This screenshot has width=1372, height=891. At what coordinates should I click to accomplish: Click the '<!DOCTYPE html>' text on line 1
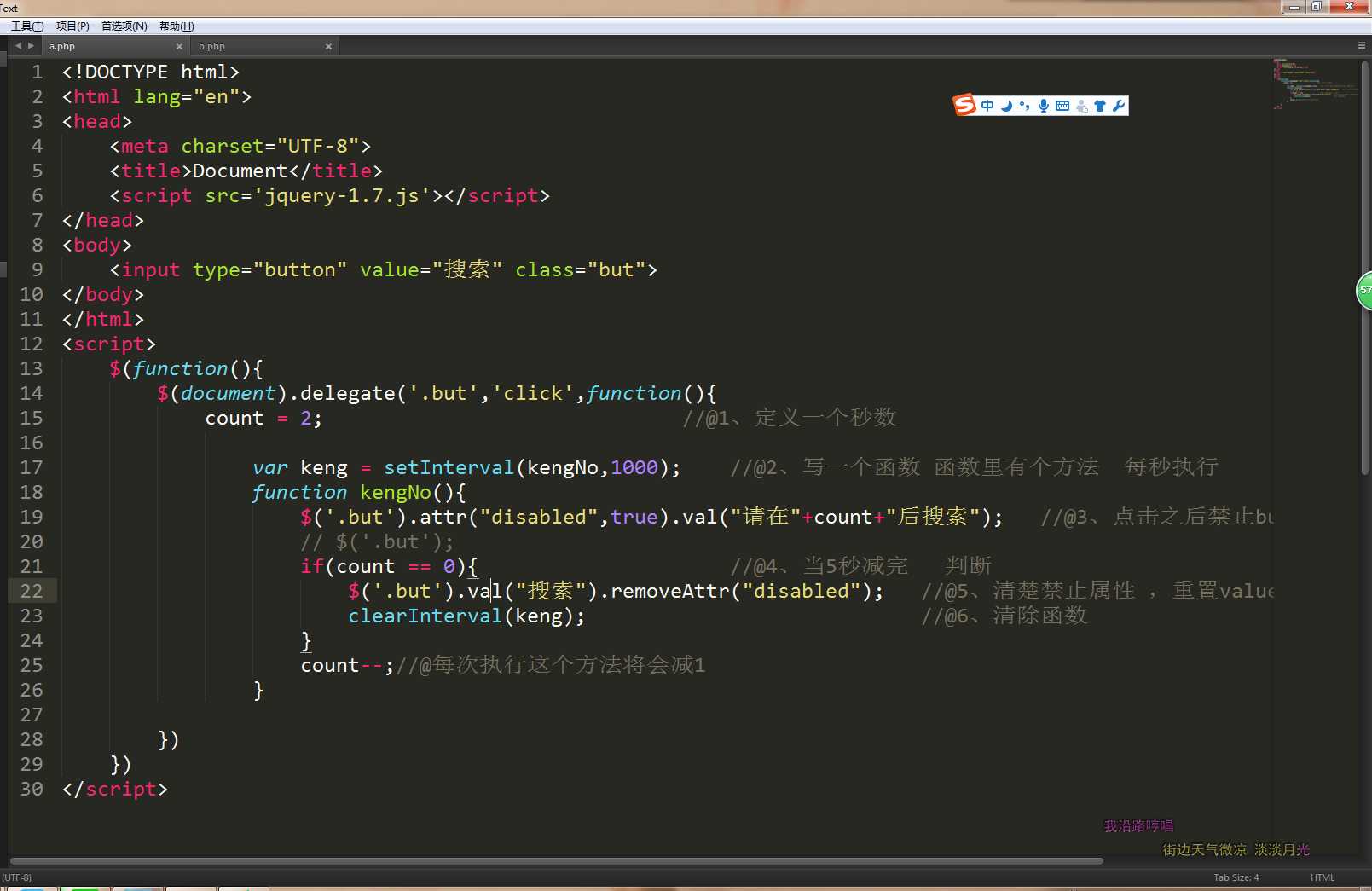150,72
